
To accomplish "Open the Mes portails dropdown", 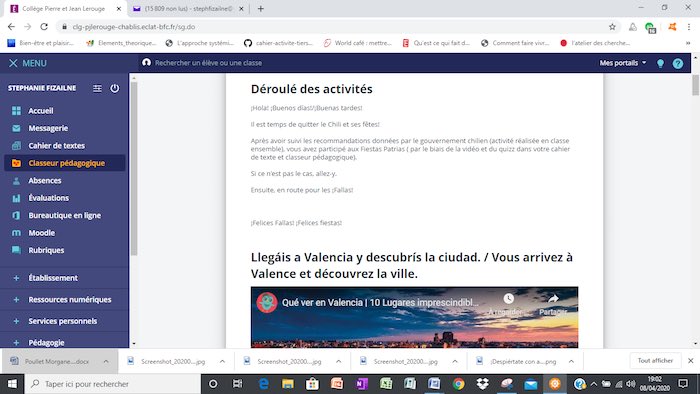I will (623, 63).
